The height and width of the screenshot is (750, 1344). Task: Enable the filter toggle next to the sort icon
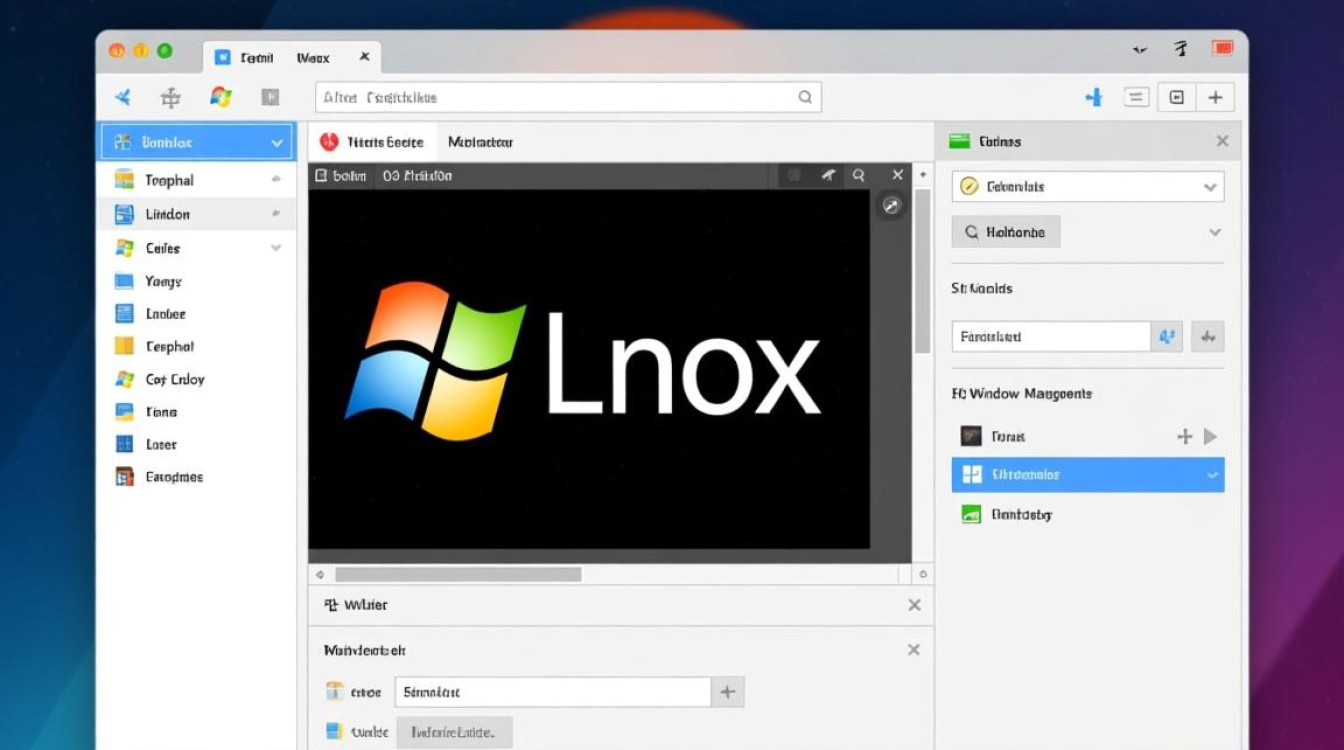[1207, 337]
